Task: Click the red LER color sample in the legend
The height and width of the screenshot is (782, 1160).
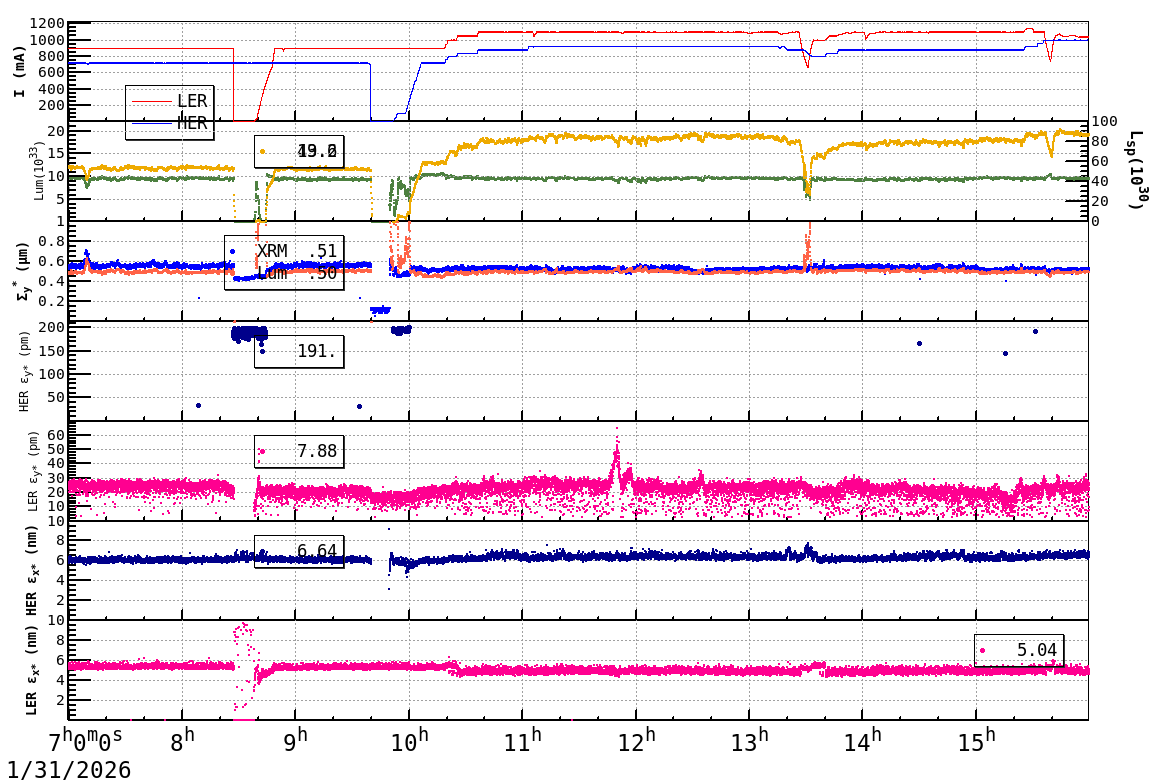Action: pos(152,101)
